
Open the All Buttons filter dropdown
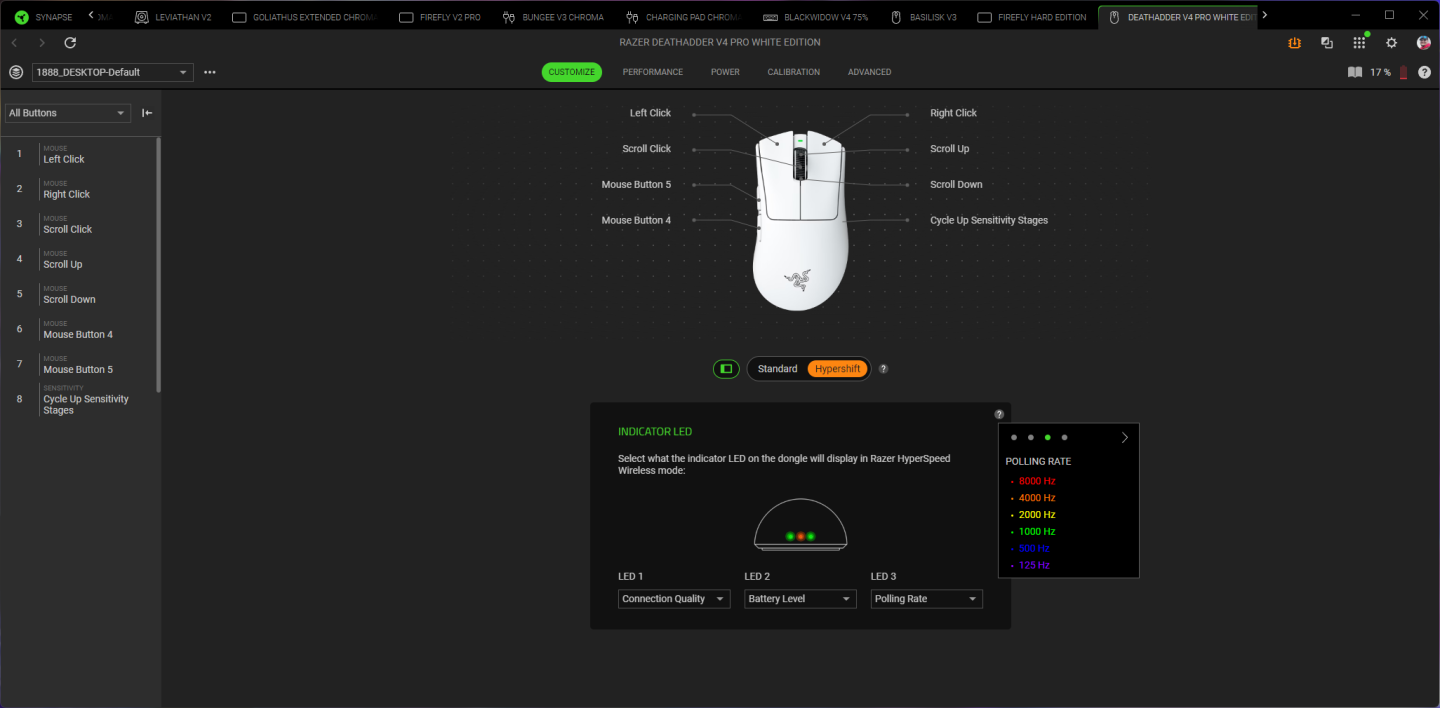click(x=68, y=113)
